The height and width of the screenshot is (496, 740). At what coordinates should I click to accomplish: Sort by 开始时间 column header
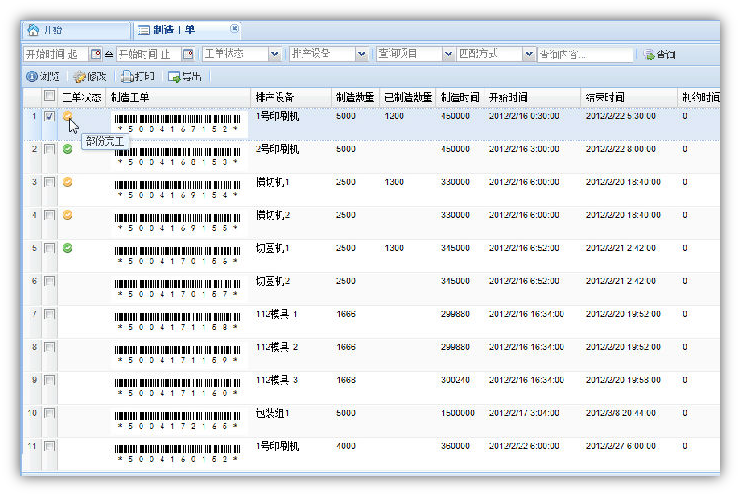532,98
